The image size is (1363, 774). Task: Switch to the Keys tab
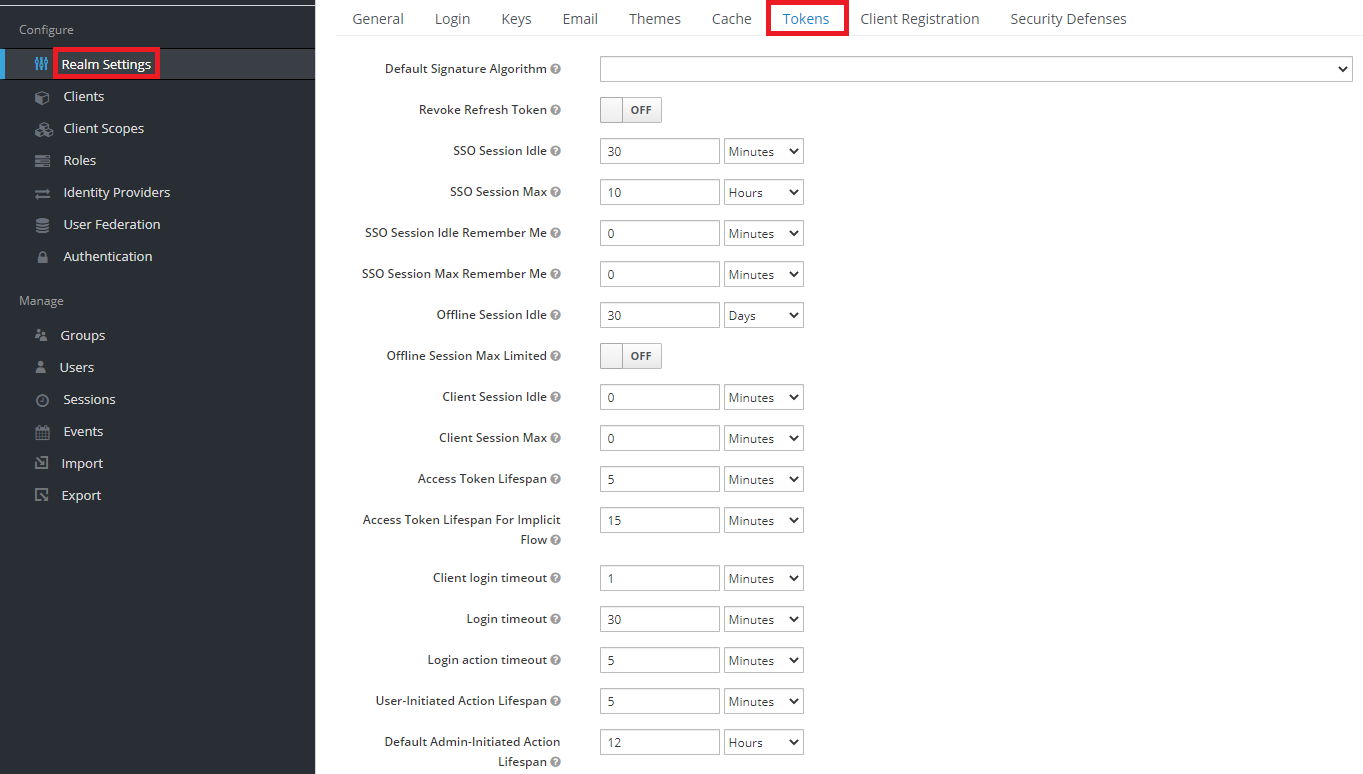[516, 19]
